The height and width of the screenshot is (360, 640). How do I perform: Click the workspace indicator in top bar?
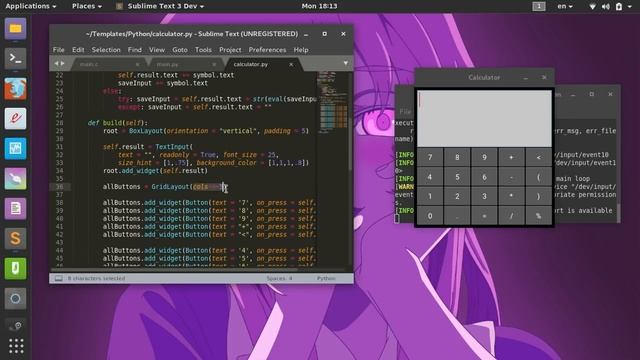point(539,6)
